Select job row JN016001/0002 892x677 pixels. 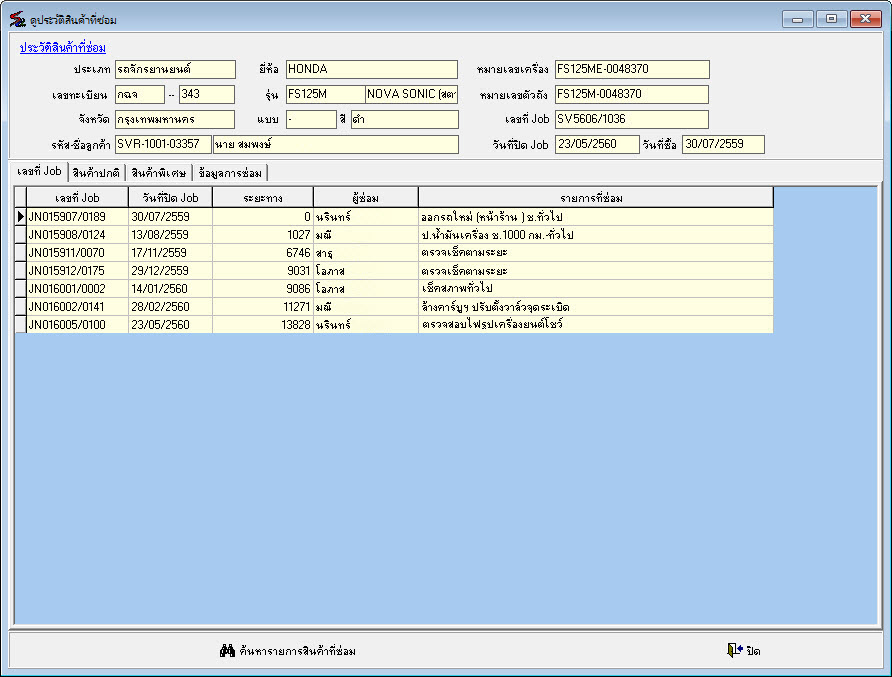click(x=394, y=289)
